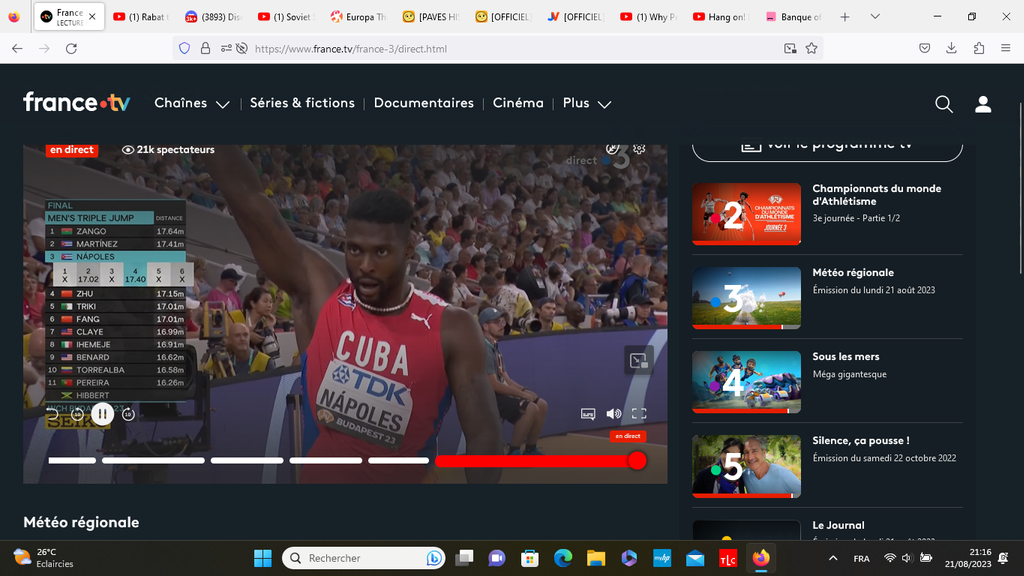Screen dimensions: 1024x576
Task: Click 'Championnats du monde d'Athlétisme' title
Action: pyautogui.click(x=876, y=195)
